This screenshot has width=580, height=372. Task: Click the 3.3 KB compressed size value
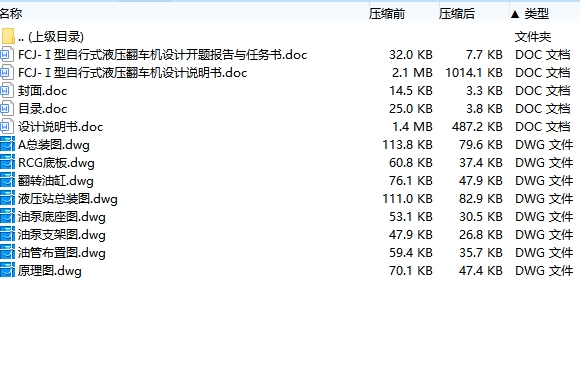point(484,91)
